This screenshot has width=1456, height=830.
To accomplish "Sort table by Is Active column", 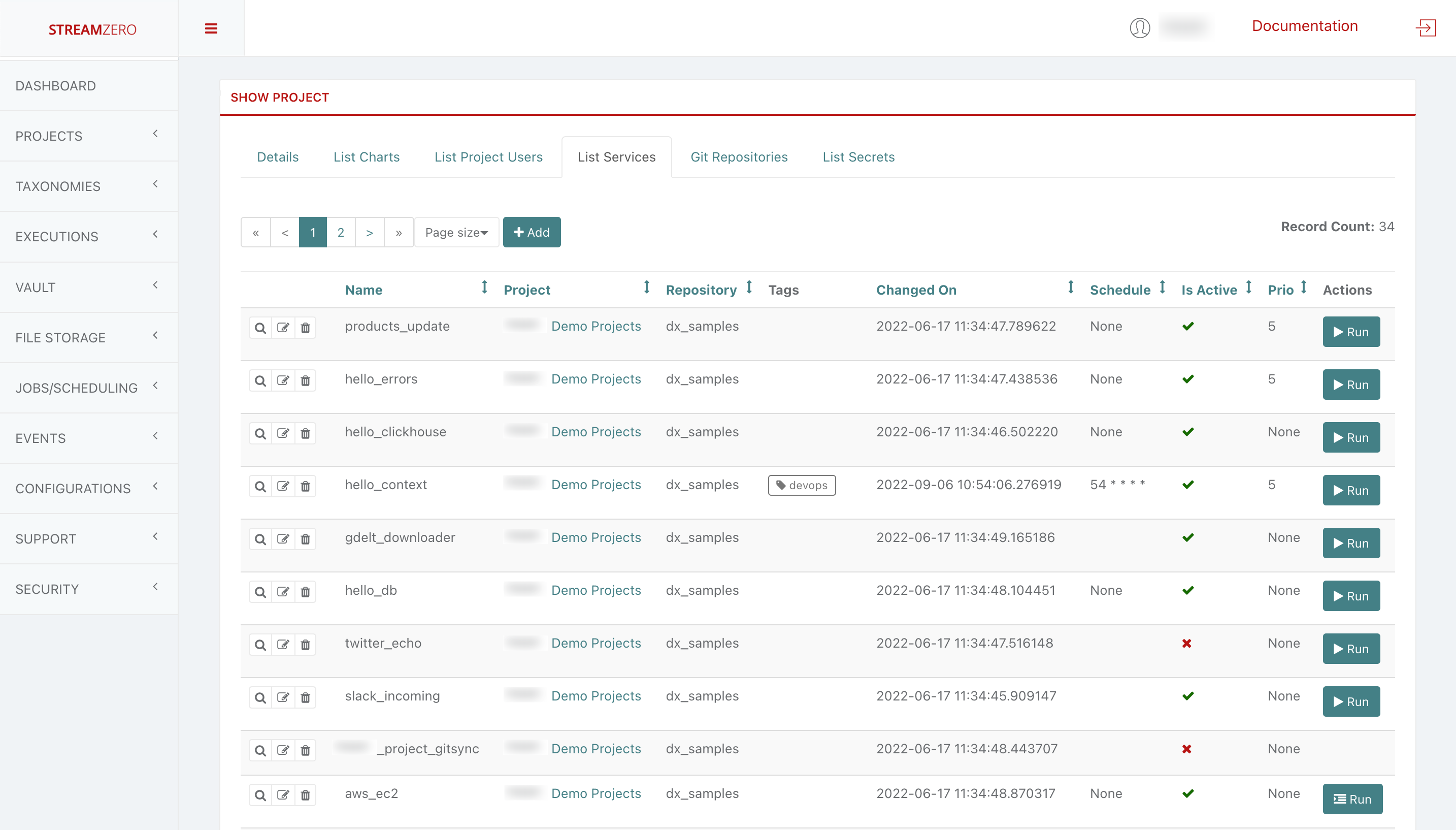I will click(x=1209, y=290).
